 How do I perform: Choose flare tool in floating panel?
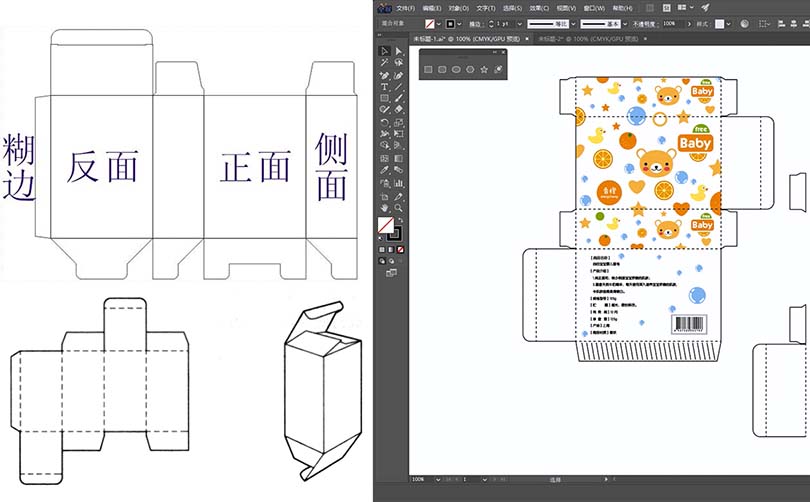tap(498, 69)
